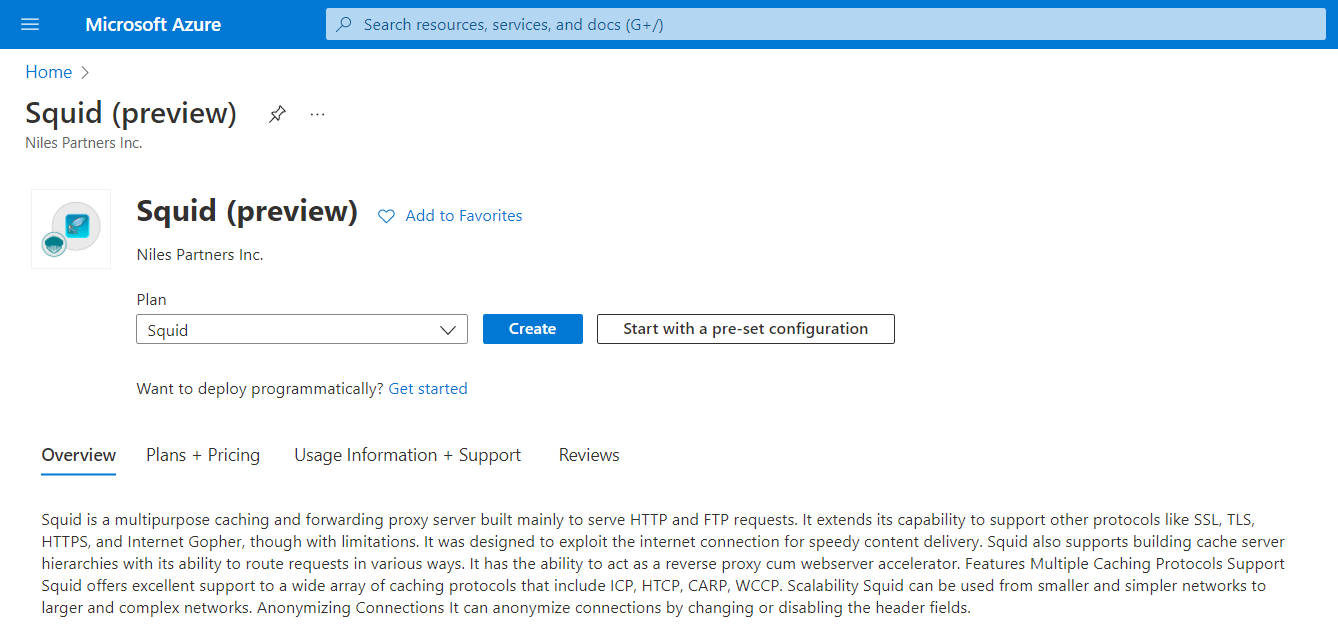The height and width of the screenshot is (631, 1338).
Task: Open the portal menu hamburger icon
Action: 29,24
